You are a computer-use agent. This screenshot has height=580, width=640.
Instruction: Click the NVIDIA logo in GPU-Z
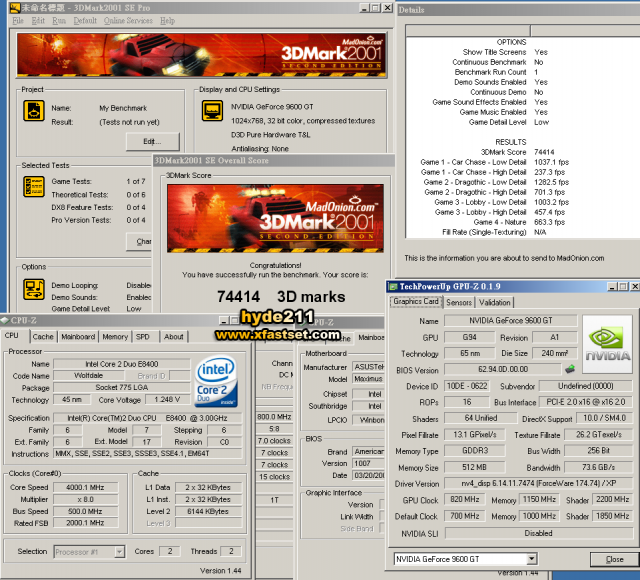[x=607, y=344]
